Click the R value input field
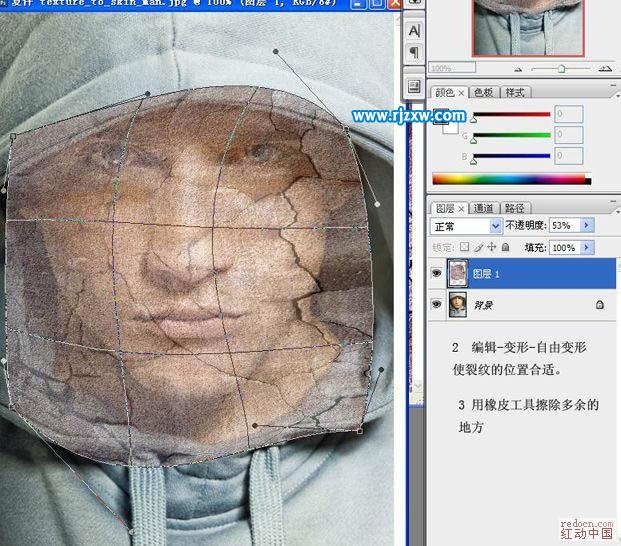 [x=569, y=114]
